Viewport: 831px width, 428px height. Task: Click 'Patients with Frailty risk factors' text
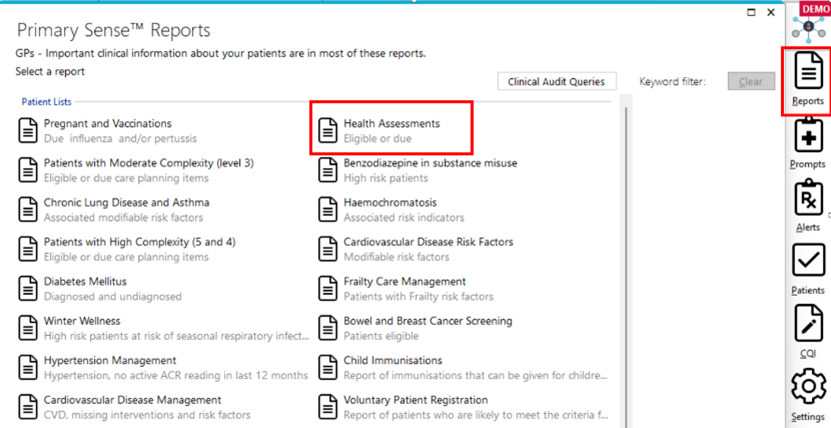(419, 297)
